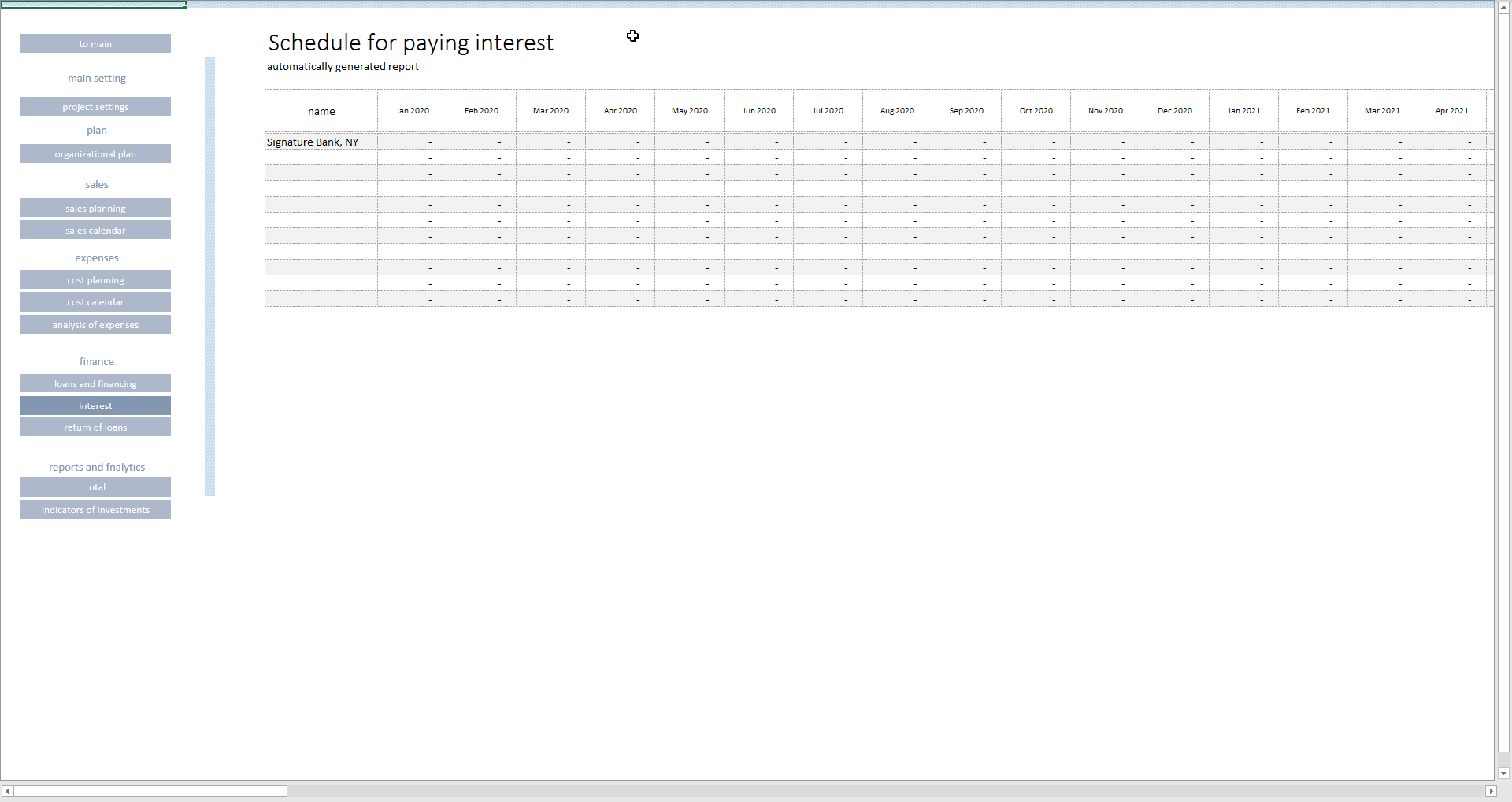The height and width of the screenshot is (802, 1512).
Task: Click the 'name' column header
Action: [321, 111]
